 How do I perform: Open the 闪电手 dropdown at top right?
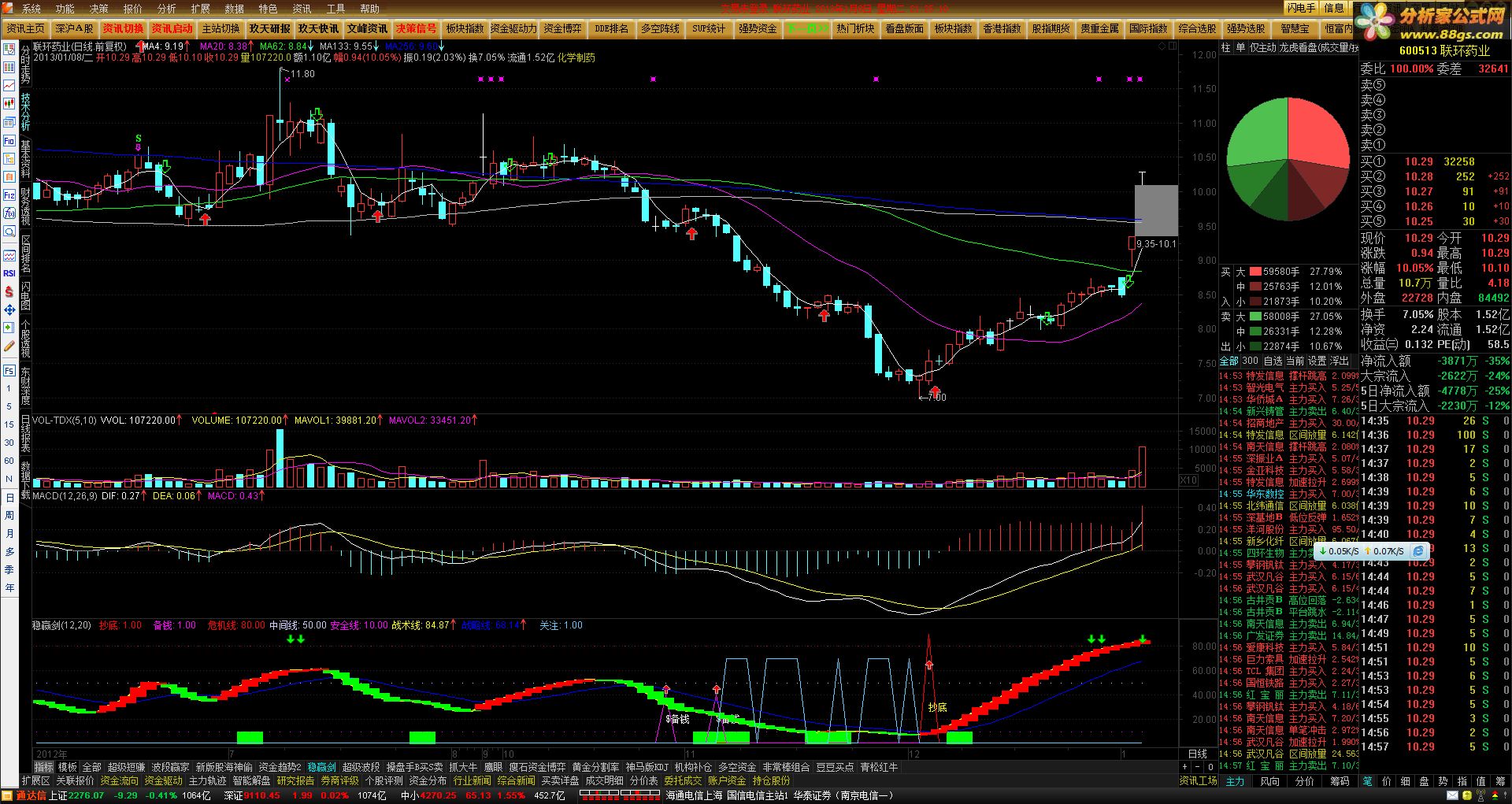click(1302, 8)
